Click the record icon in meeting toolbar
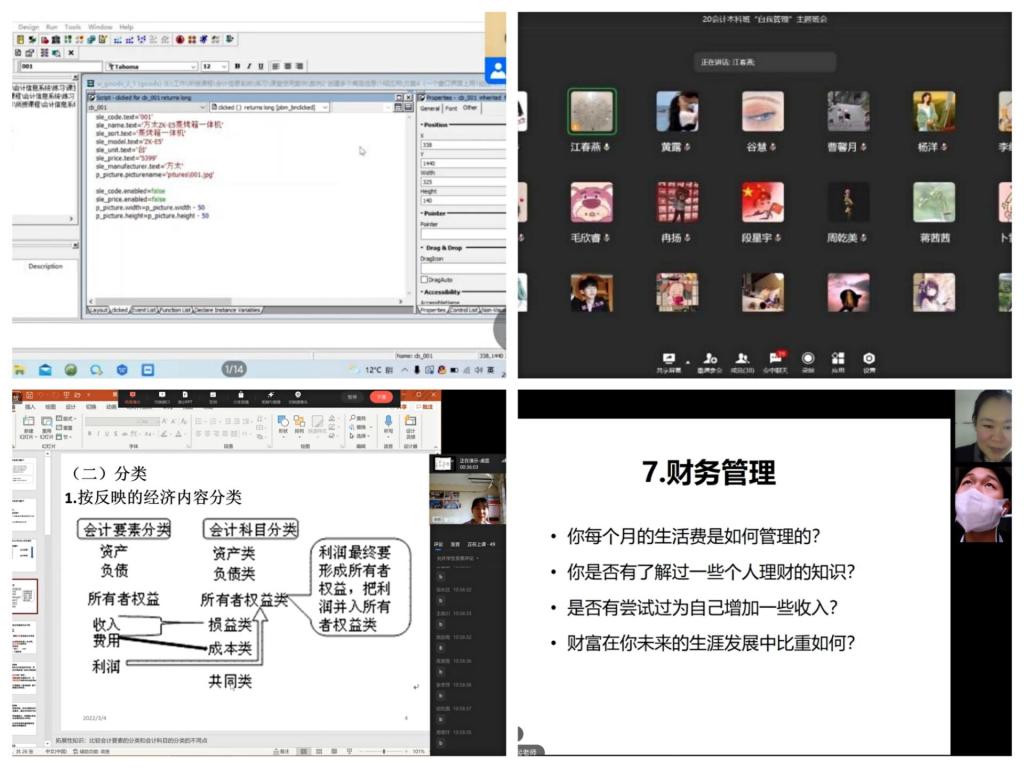The image size is (1024, 768). (x=807, y=359)
